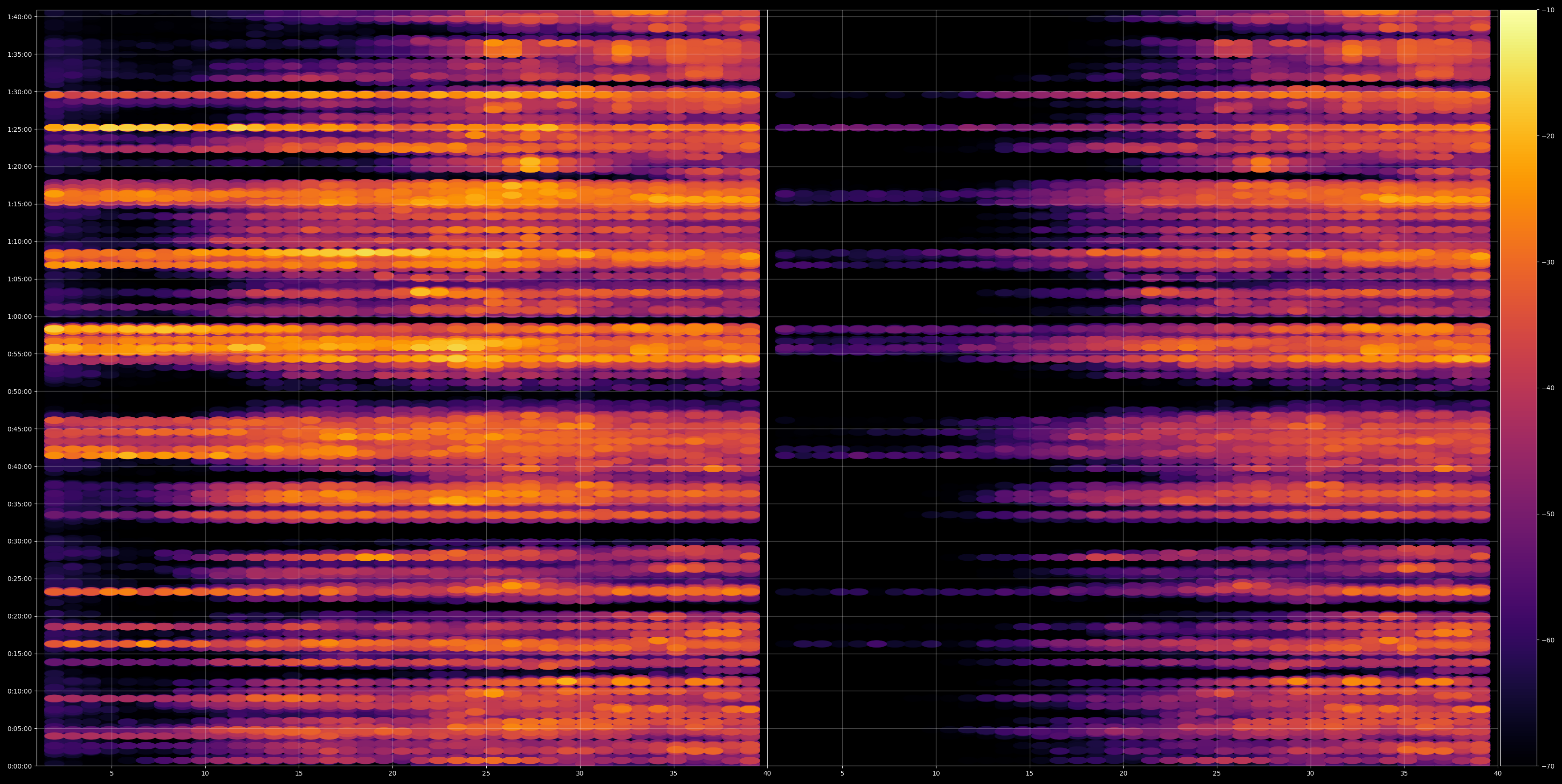Click the −10 colorbar tick label

[1548, 10]
